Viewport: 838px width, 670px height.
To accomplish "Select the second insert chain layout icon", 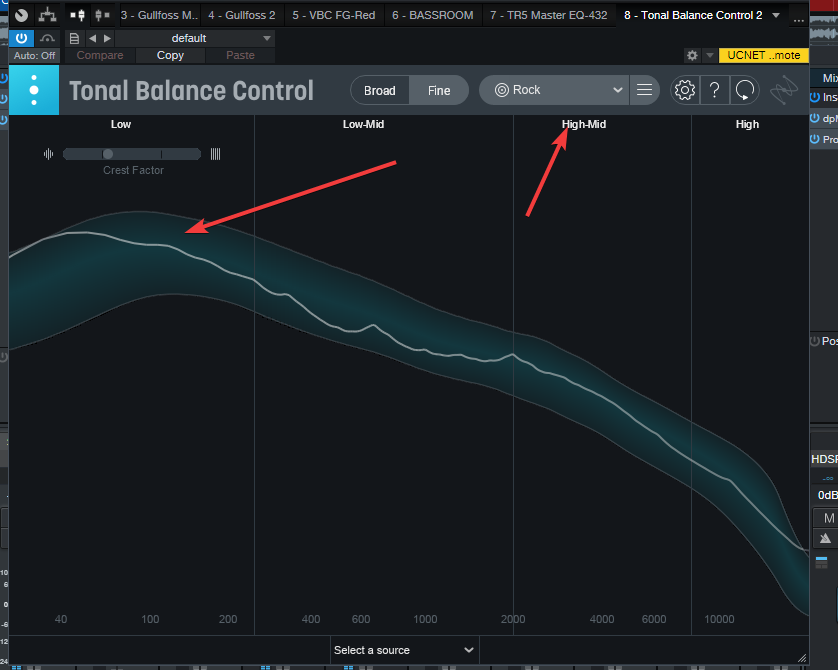I will pos(102,15).
